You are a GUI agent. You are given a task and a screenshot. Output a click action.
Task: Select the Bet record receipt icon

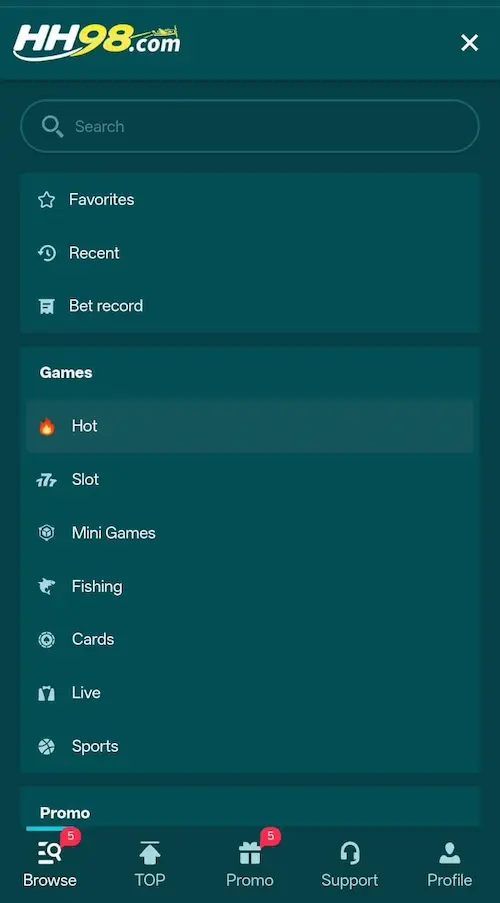(x=47, y=306)
